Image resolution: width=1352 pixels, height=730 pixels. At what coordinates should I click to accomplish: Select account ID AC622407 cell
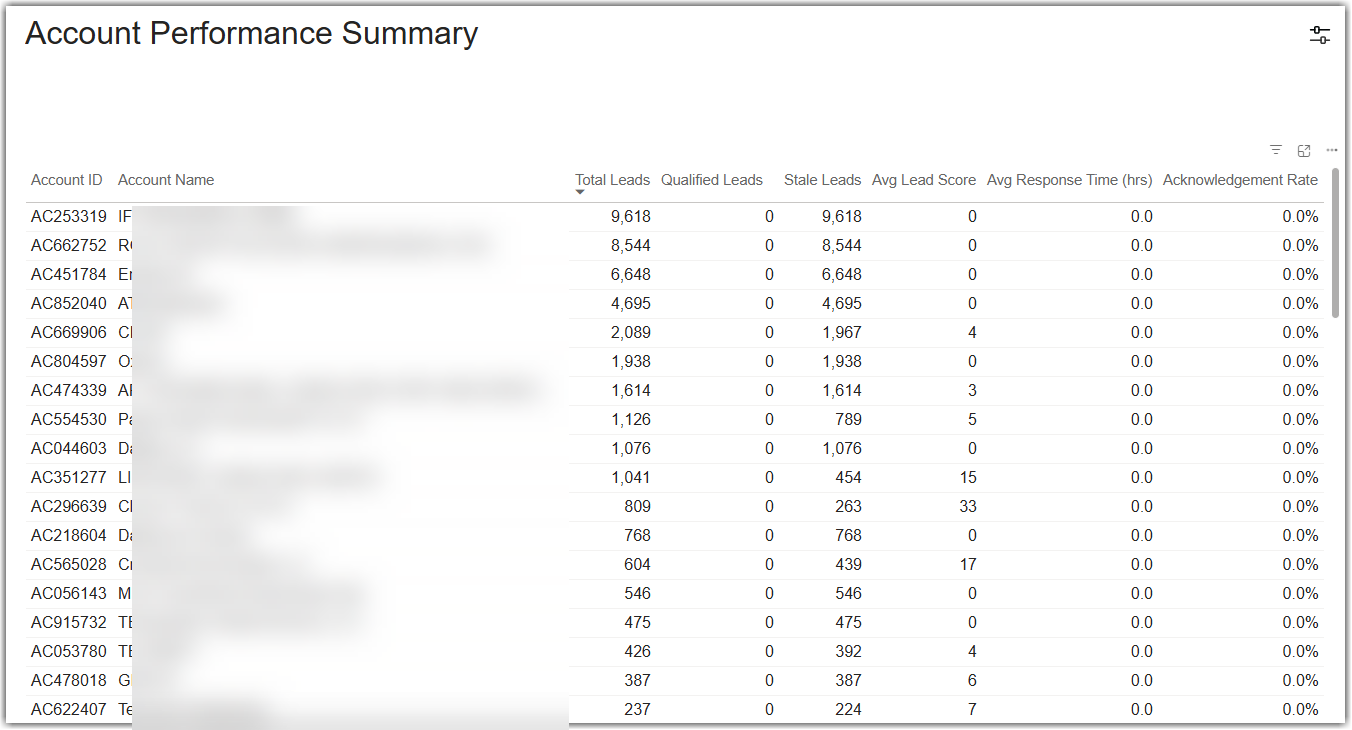coord(69,710)
